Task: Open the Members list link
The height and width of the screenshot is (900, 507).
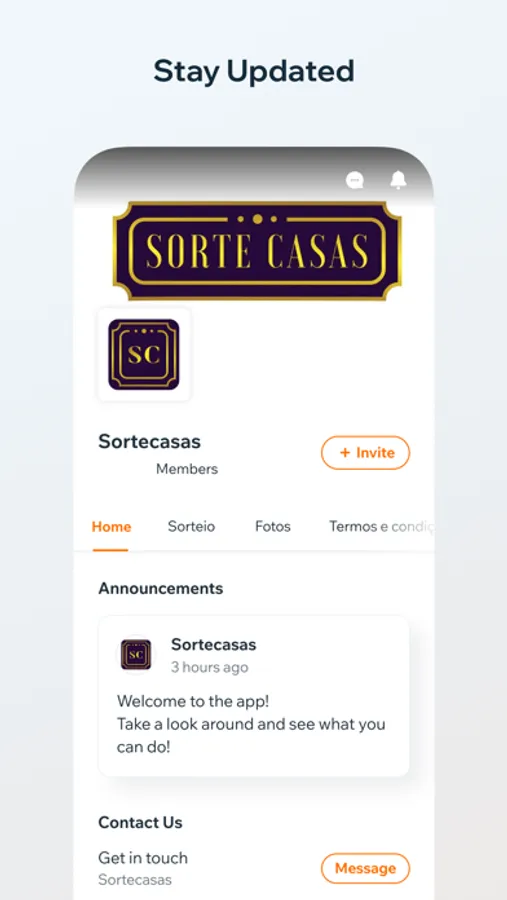Action: pyautogui.click(x=187, y=469)
